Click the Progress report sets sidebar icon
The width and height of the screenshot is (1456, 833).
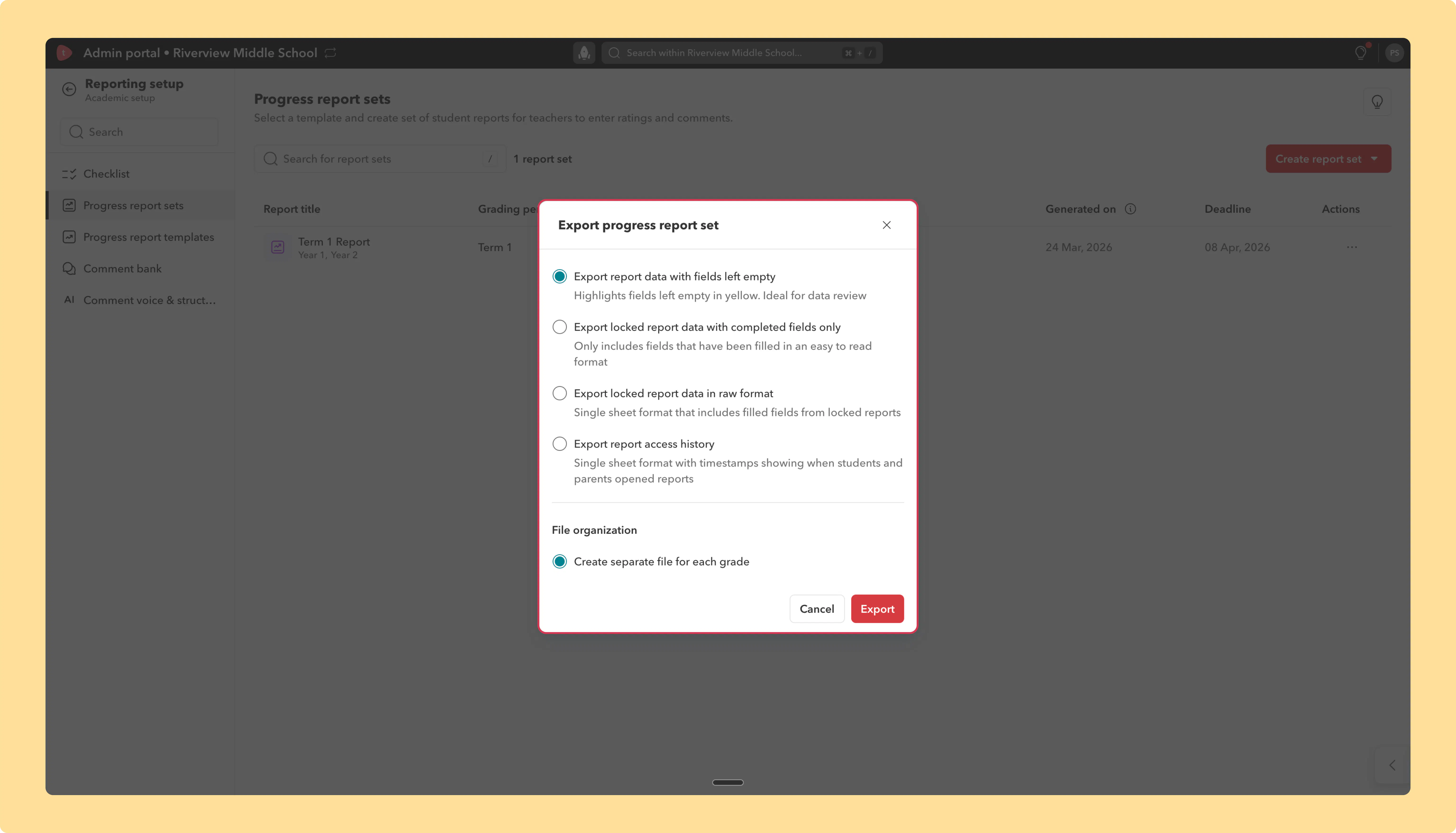pyautogui.click(x=69, y=205)
